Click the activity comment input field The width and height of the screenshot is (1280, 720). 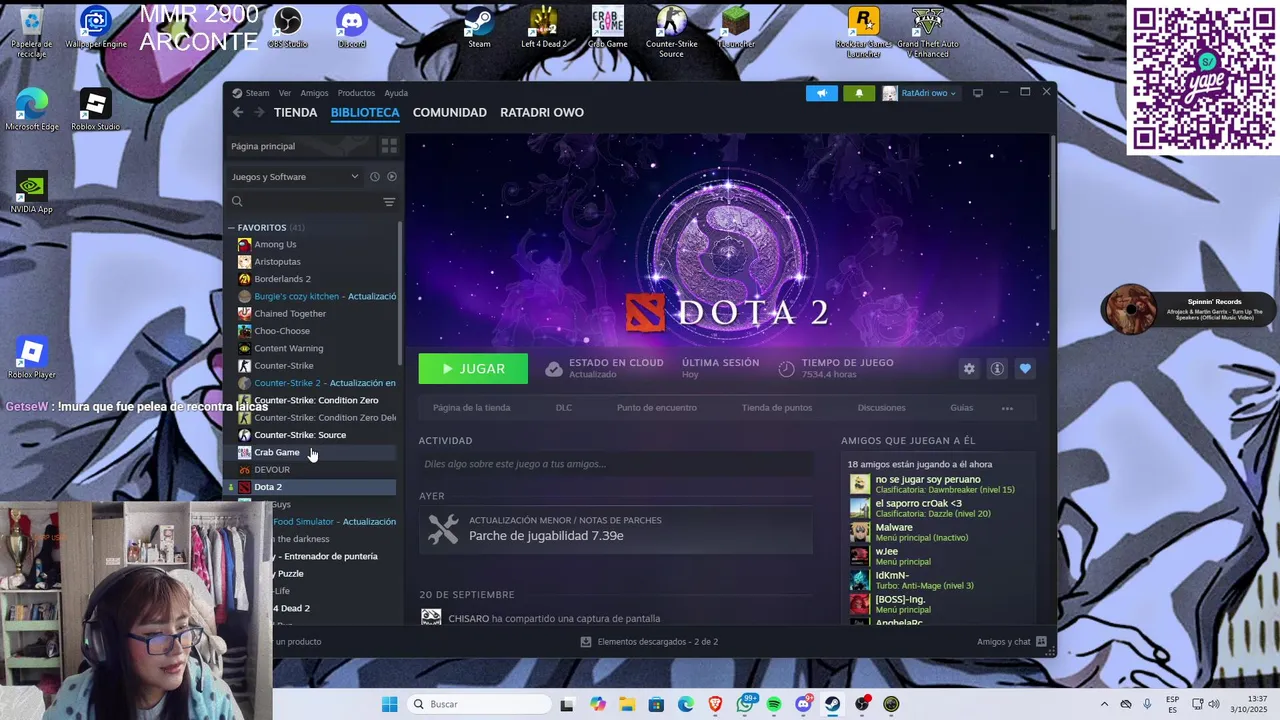coord(615,464)
